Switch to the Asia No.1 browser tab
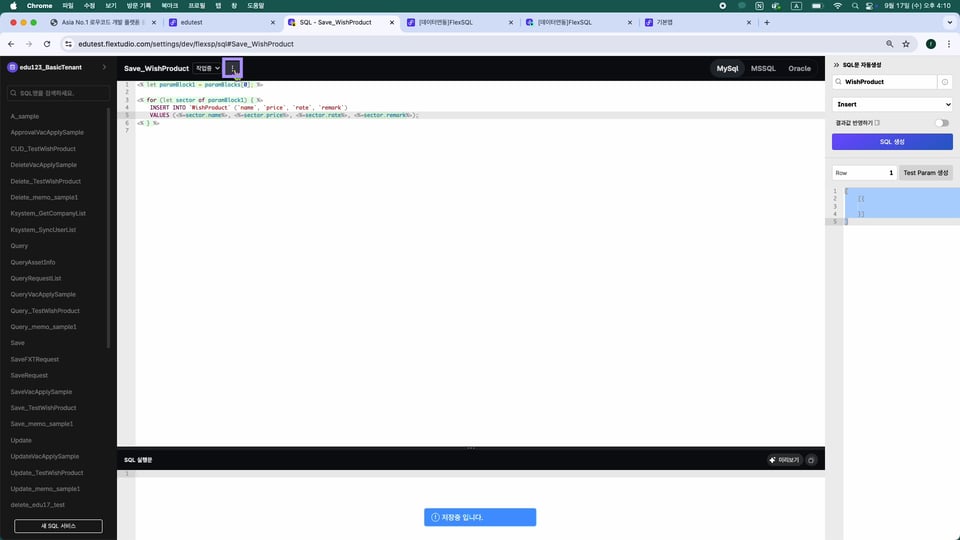Viewport: 960px width, 540px height. coord(101,22)
